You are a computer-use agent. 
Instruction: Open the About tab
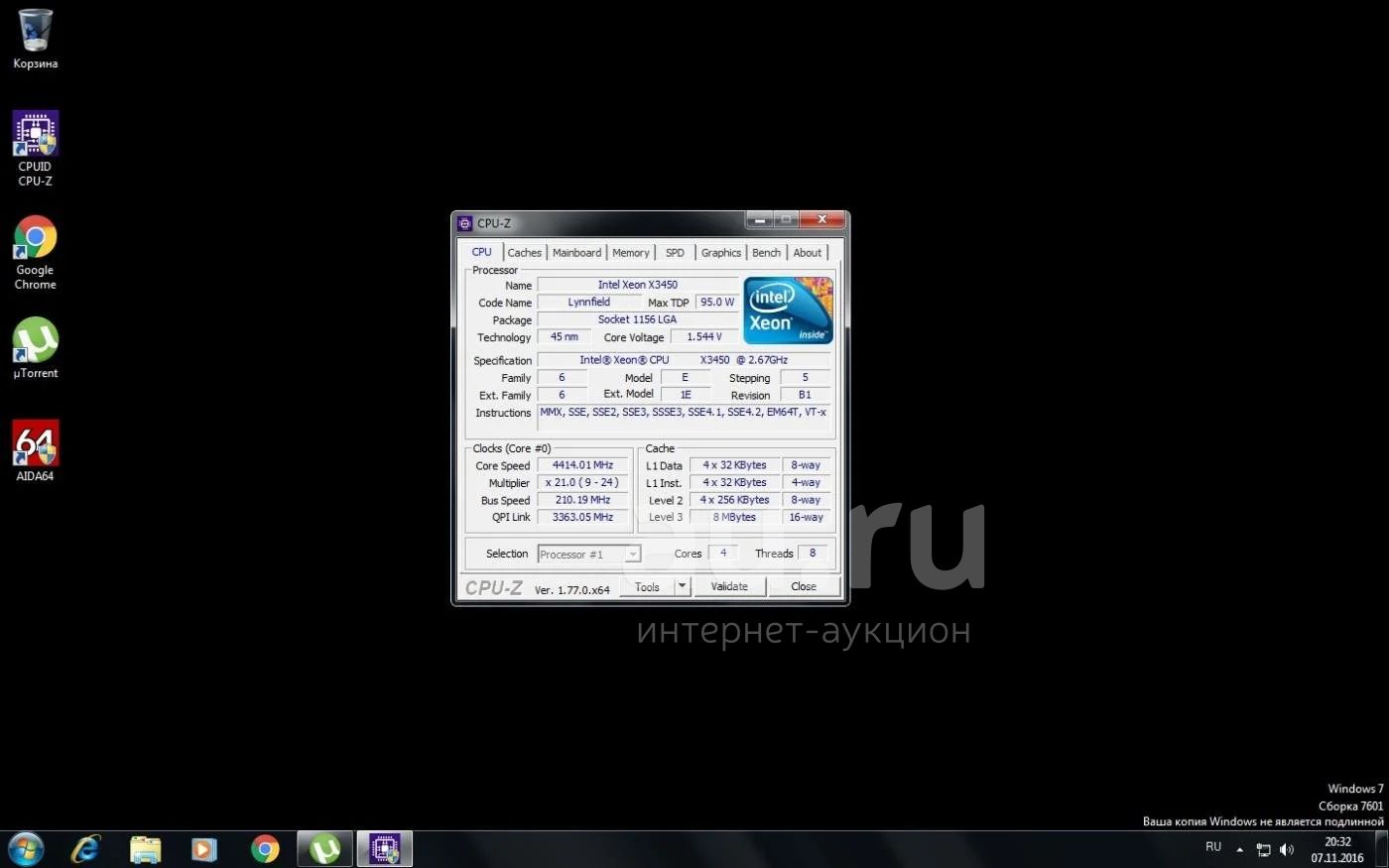(808, 253)
